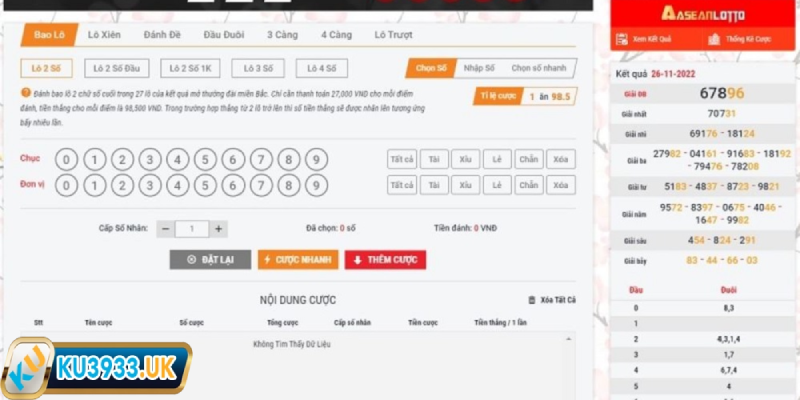The width and height of the screenshot is (800, 400).
Task: Click Tất cả for the Đơn vị row
Action: coord(402,185)
